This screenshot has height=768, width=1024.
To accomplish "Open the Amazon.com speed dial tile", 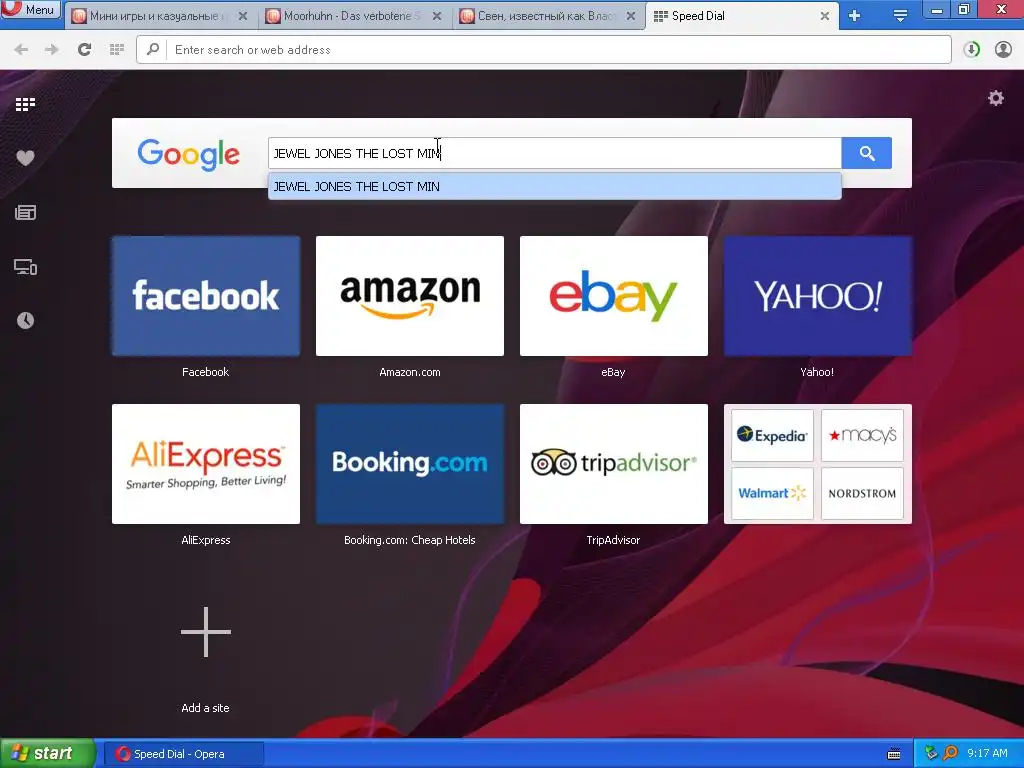I will click(x=409, y=296).
